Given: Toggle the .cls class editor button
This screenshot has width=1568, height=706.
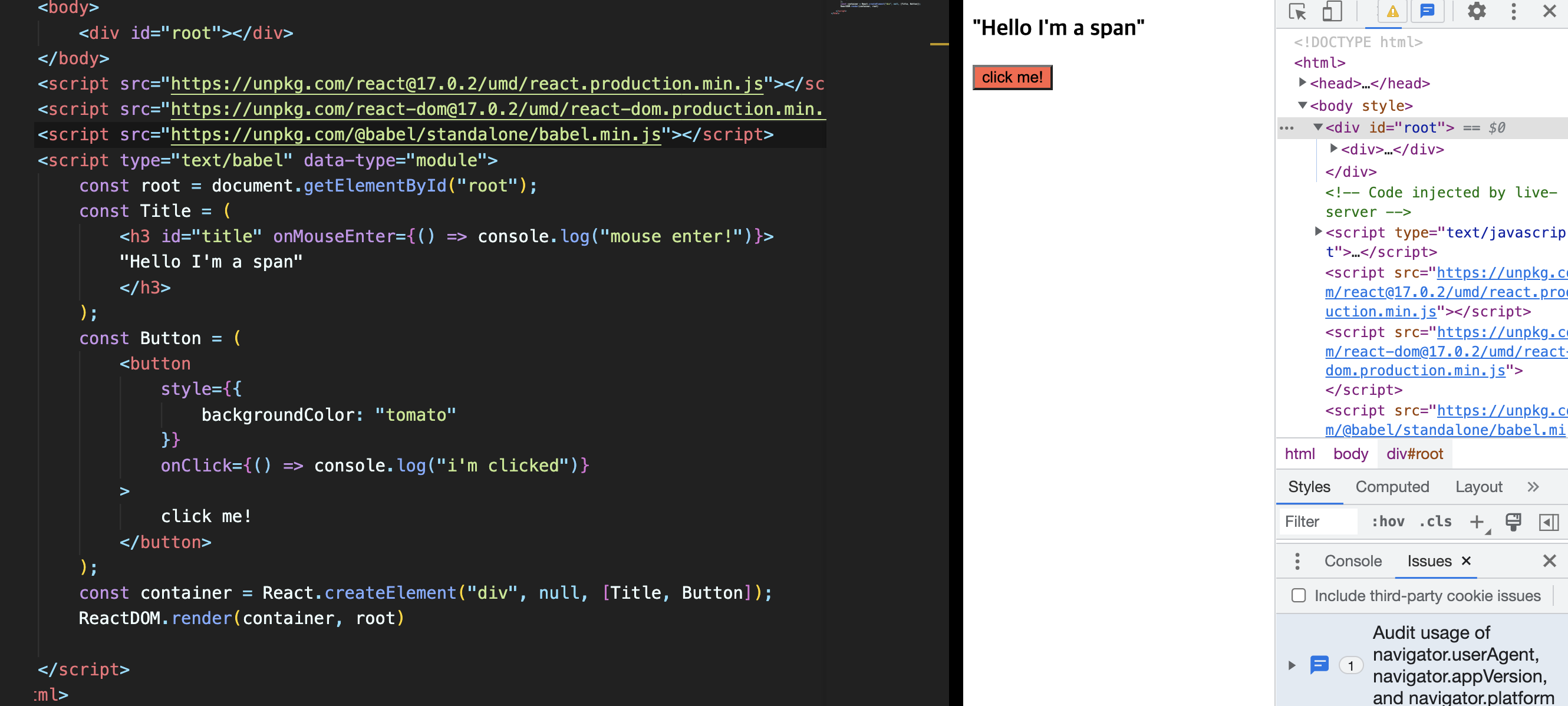Looking at the screenshot, I should (1435, 522).
